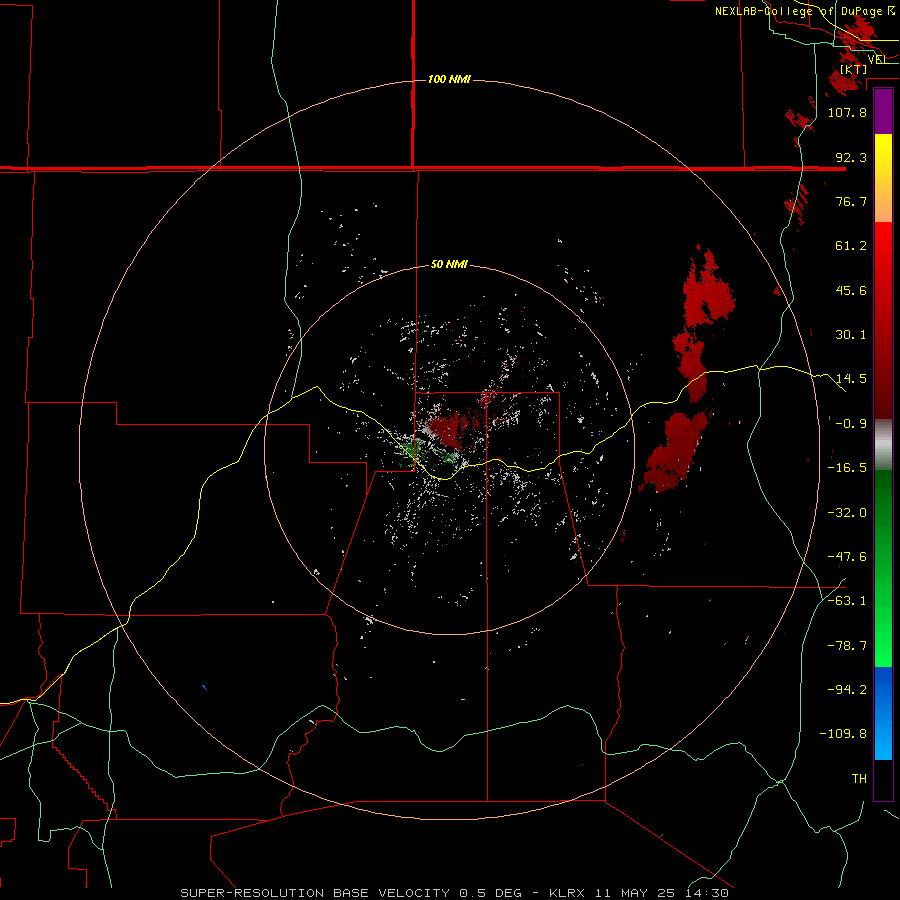
Task: Select the -94.2 scale value
Action: [847, 690]
